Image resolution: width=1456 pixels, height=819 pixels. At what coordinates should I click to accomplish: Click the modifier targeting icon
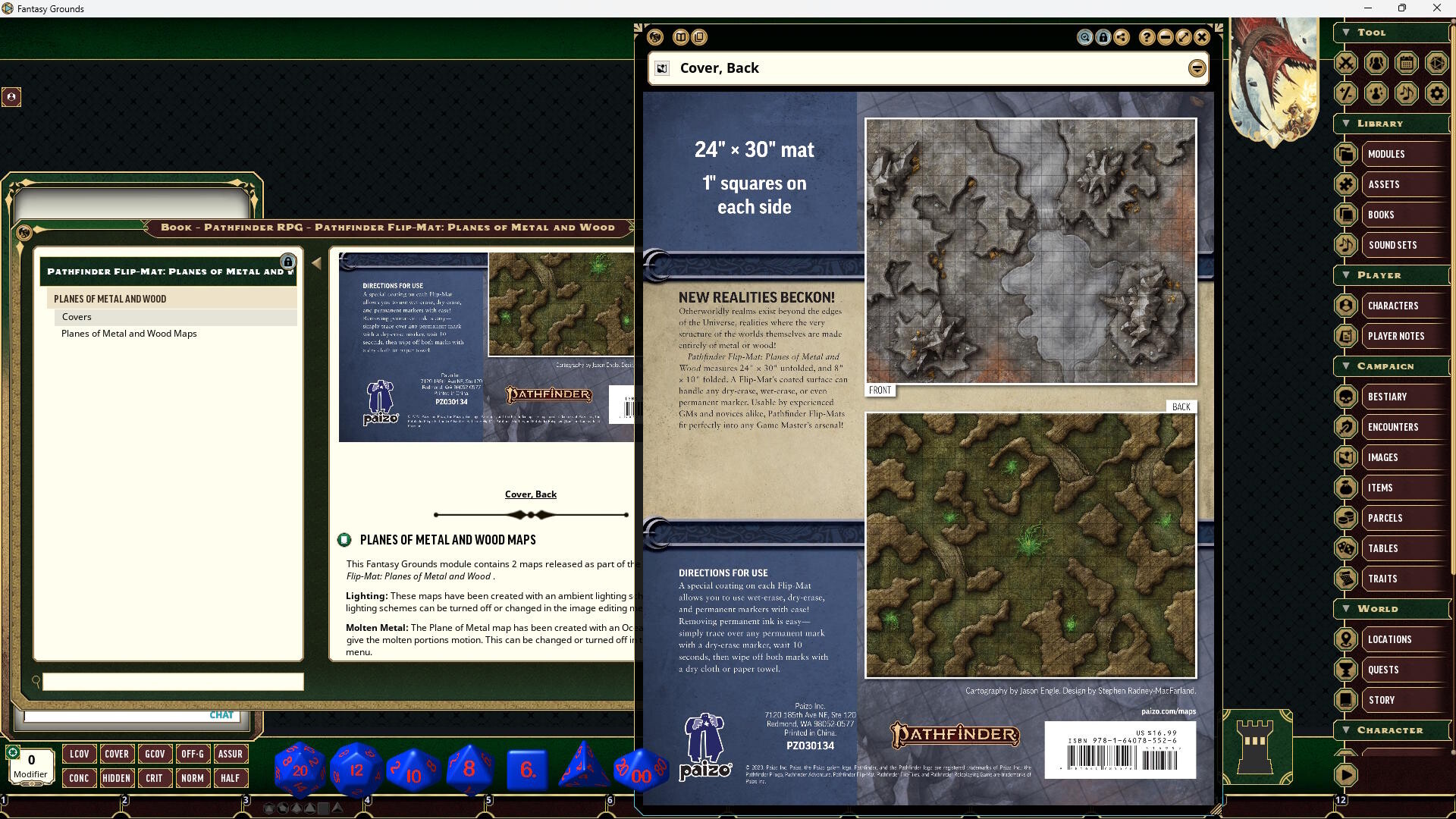pyautogui.click(x=13, y=752)
